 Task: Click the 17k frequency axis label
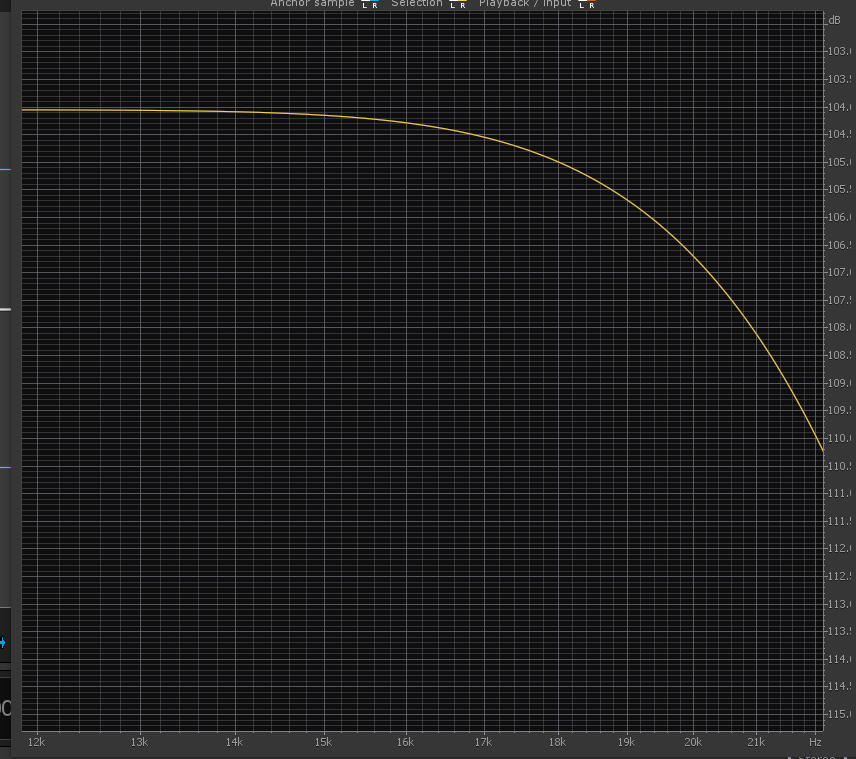483,742
